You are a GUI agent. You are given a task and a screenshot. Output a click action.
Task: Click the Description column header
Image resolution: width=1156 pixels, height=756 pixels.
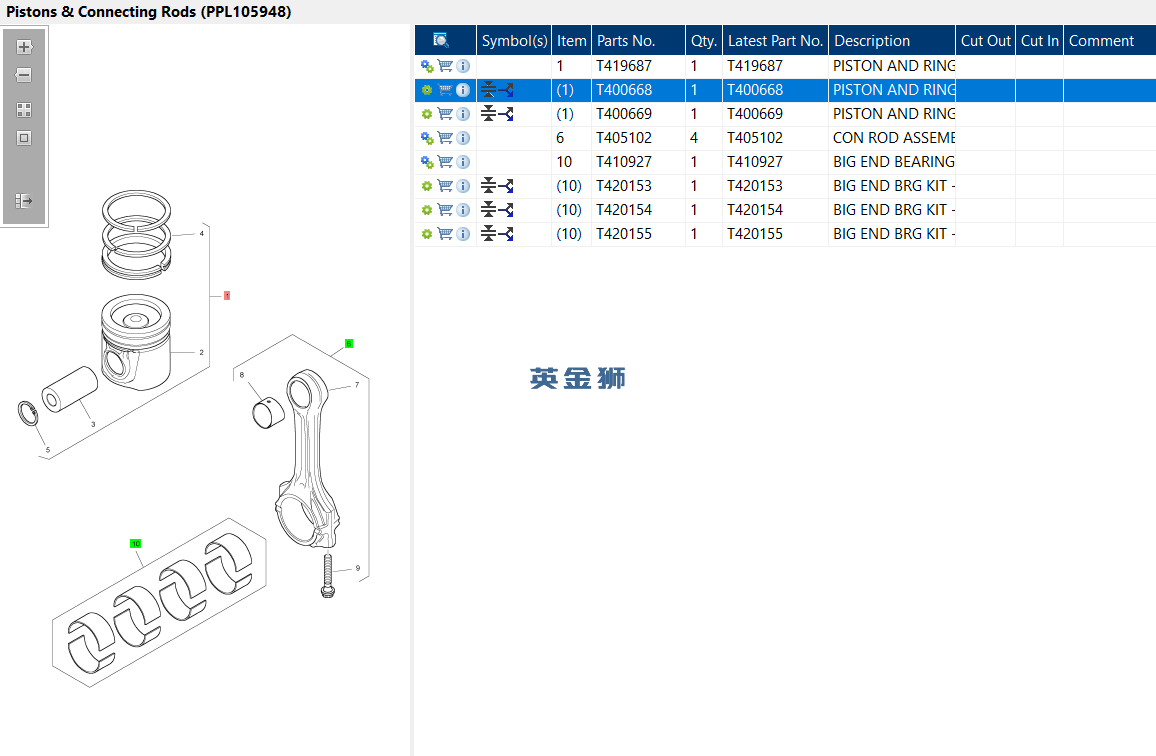pyautogui.click(x=872, y=41)
